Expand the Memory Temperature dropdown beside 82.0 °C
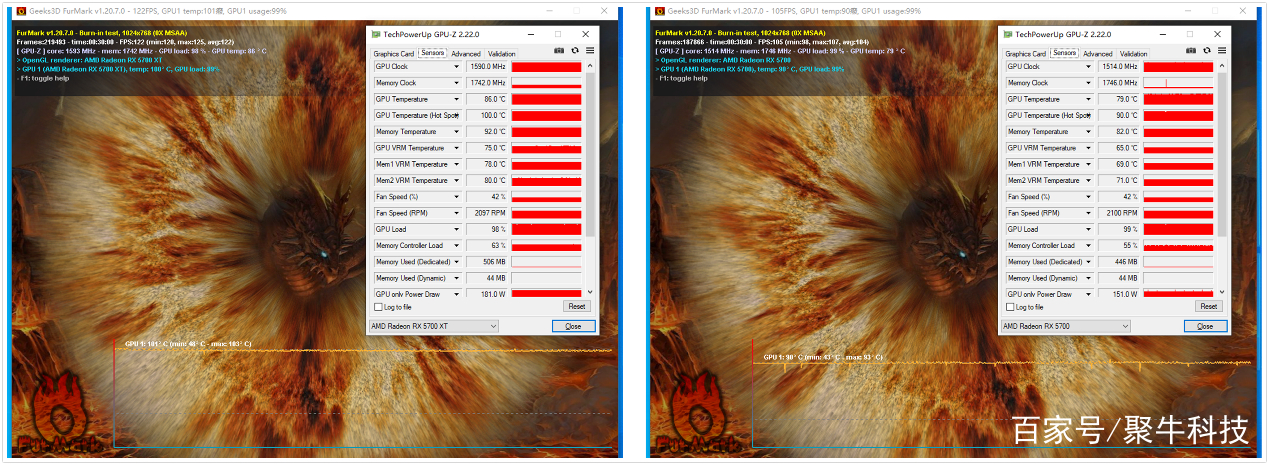This screenshot has width=1269, height=465. (1089, 132)
